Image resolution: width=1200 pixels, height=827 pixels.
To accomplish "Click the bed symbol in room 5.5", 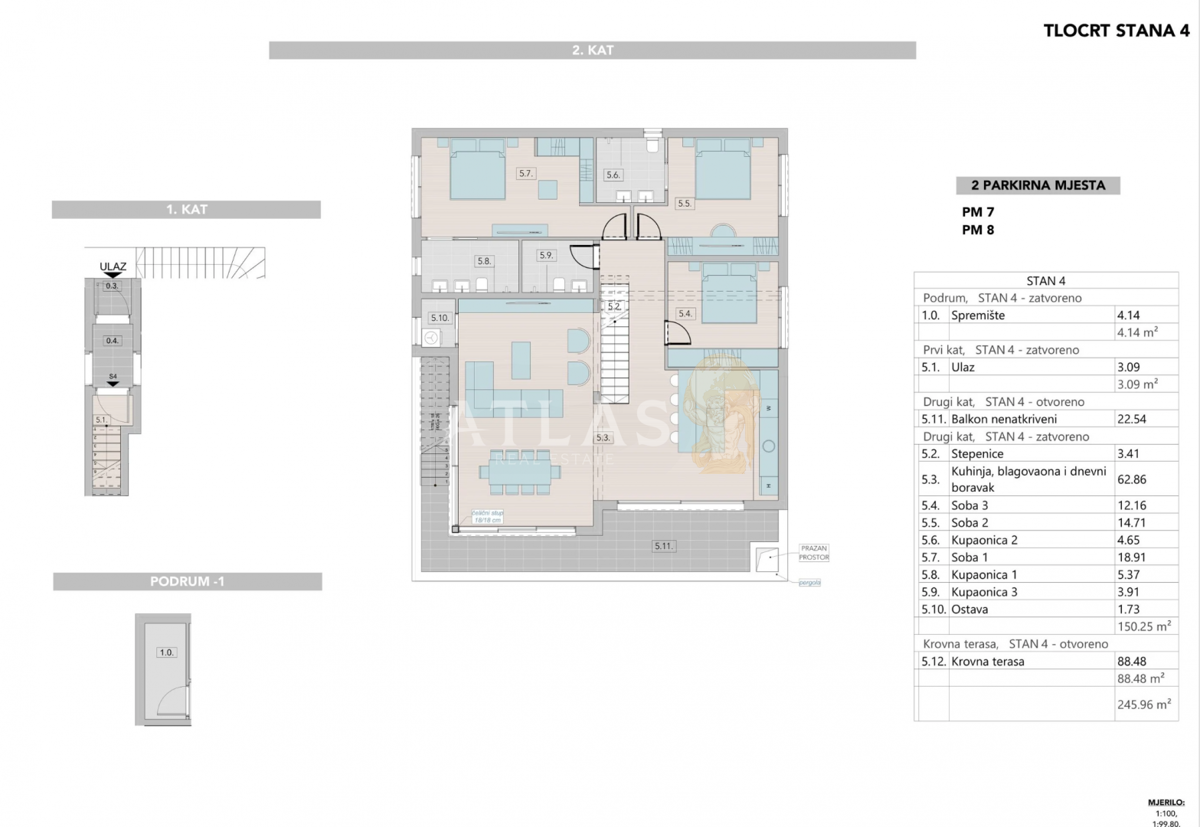I will tap(722, 167).
